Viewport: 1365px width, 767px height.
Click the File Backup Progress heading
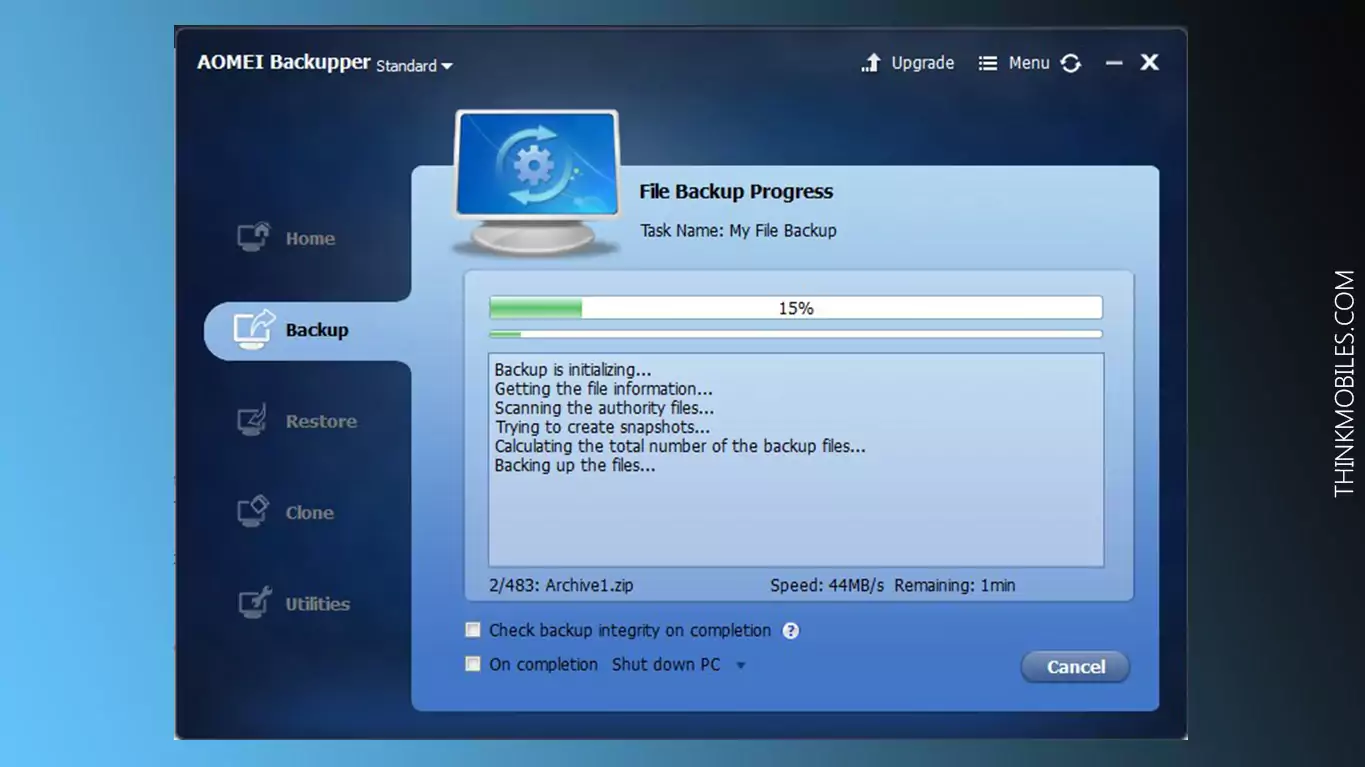(736, 192)
